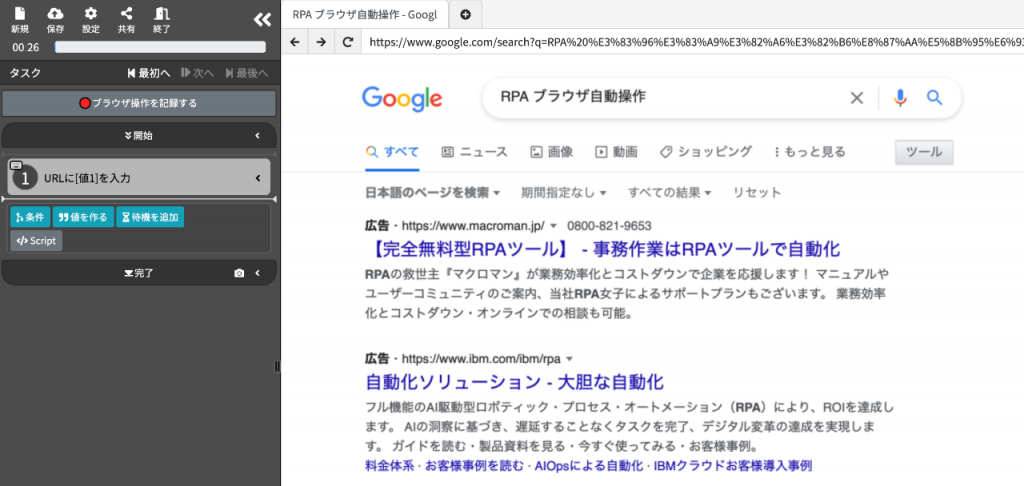Add a 条件 condition

30,217
